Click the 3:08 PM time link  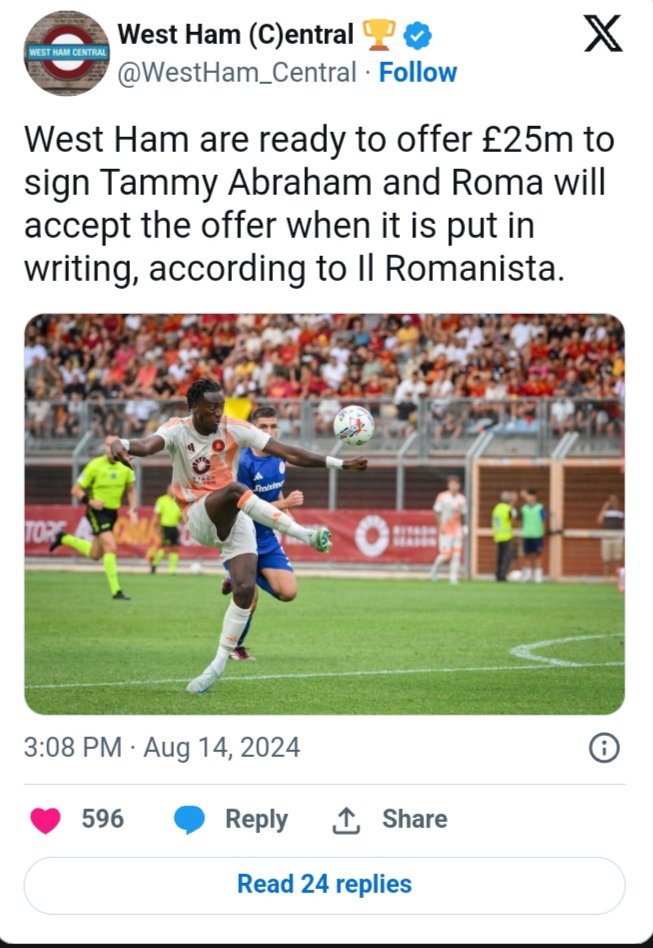tap(72, 748)
